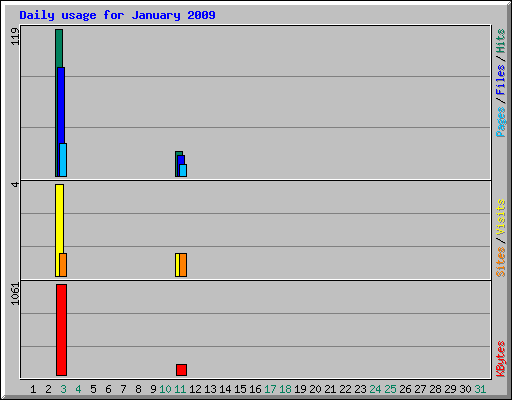Click day '13' on the x-axis
The image size is (512, 400).
(210, 389)
